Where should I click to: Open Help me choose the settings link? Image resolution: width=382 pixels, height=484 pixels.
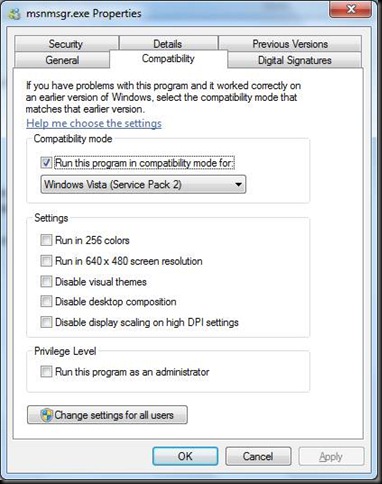point(94,123)
